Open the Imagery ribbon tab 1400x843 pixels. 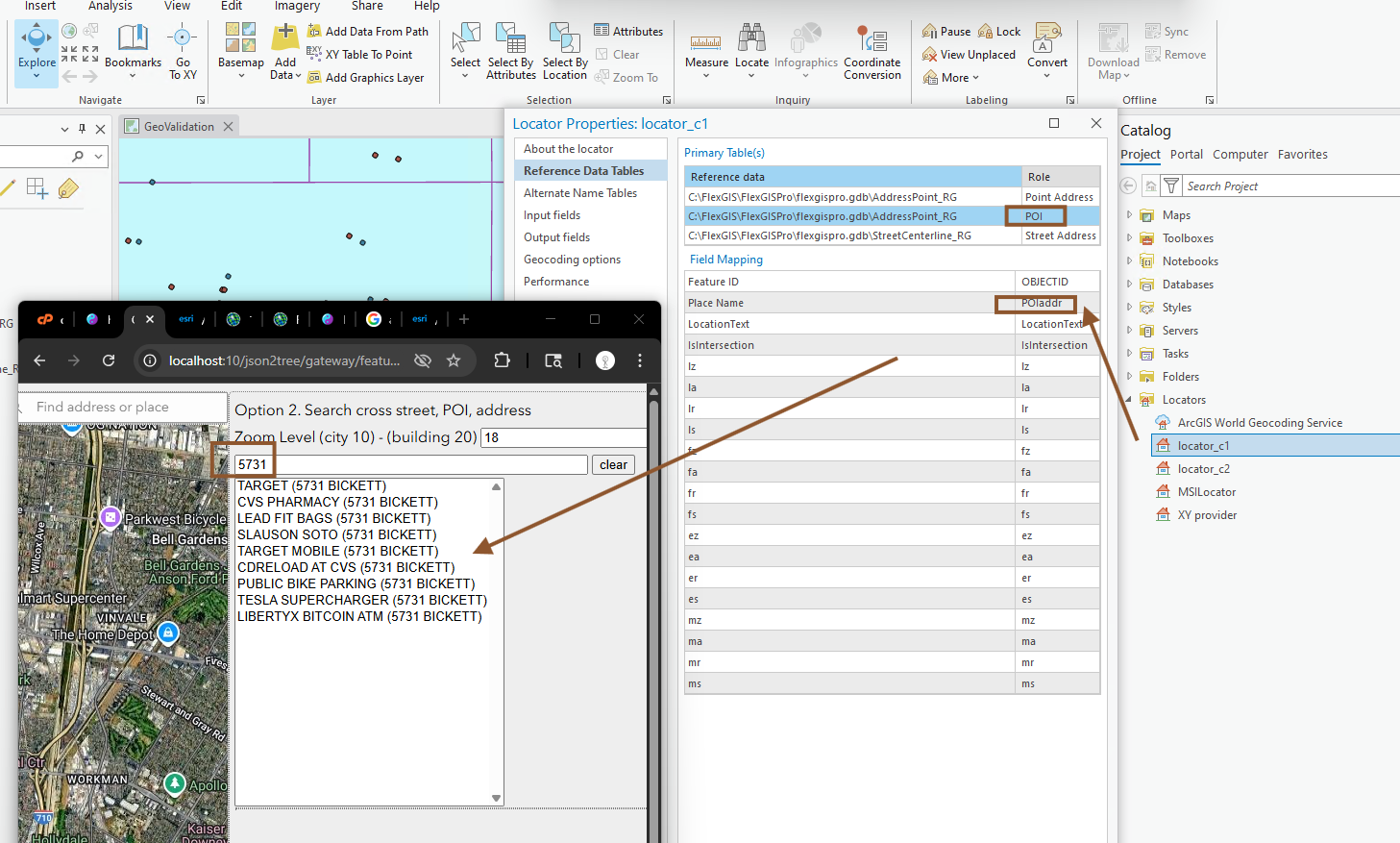pos(297,6)
